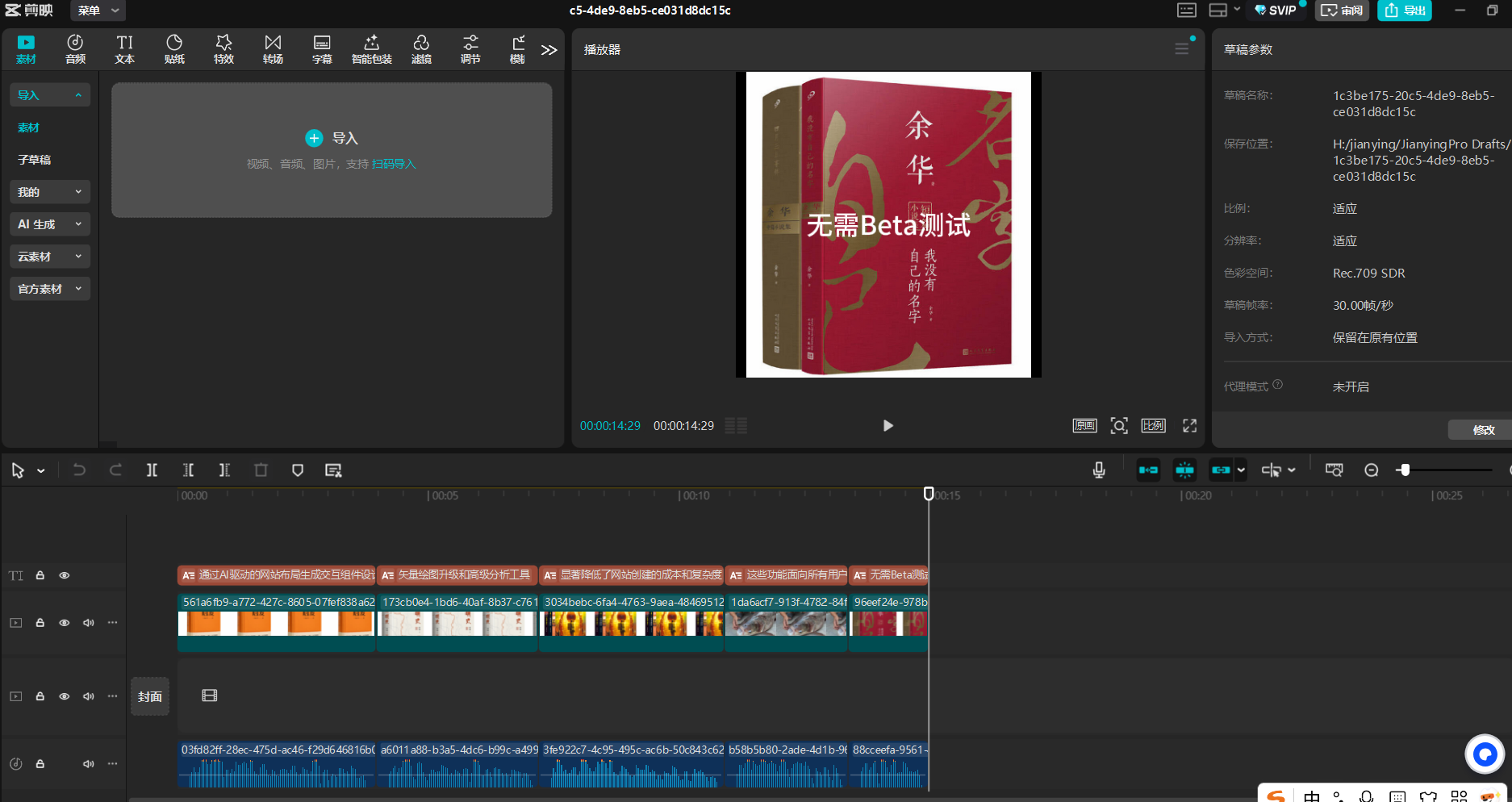The height and width of the screenshot is (802, 1512).
Task: Mute the audio track speaker icon
Action: [x=89, y=764]
